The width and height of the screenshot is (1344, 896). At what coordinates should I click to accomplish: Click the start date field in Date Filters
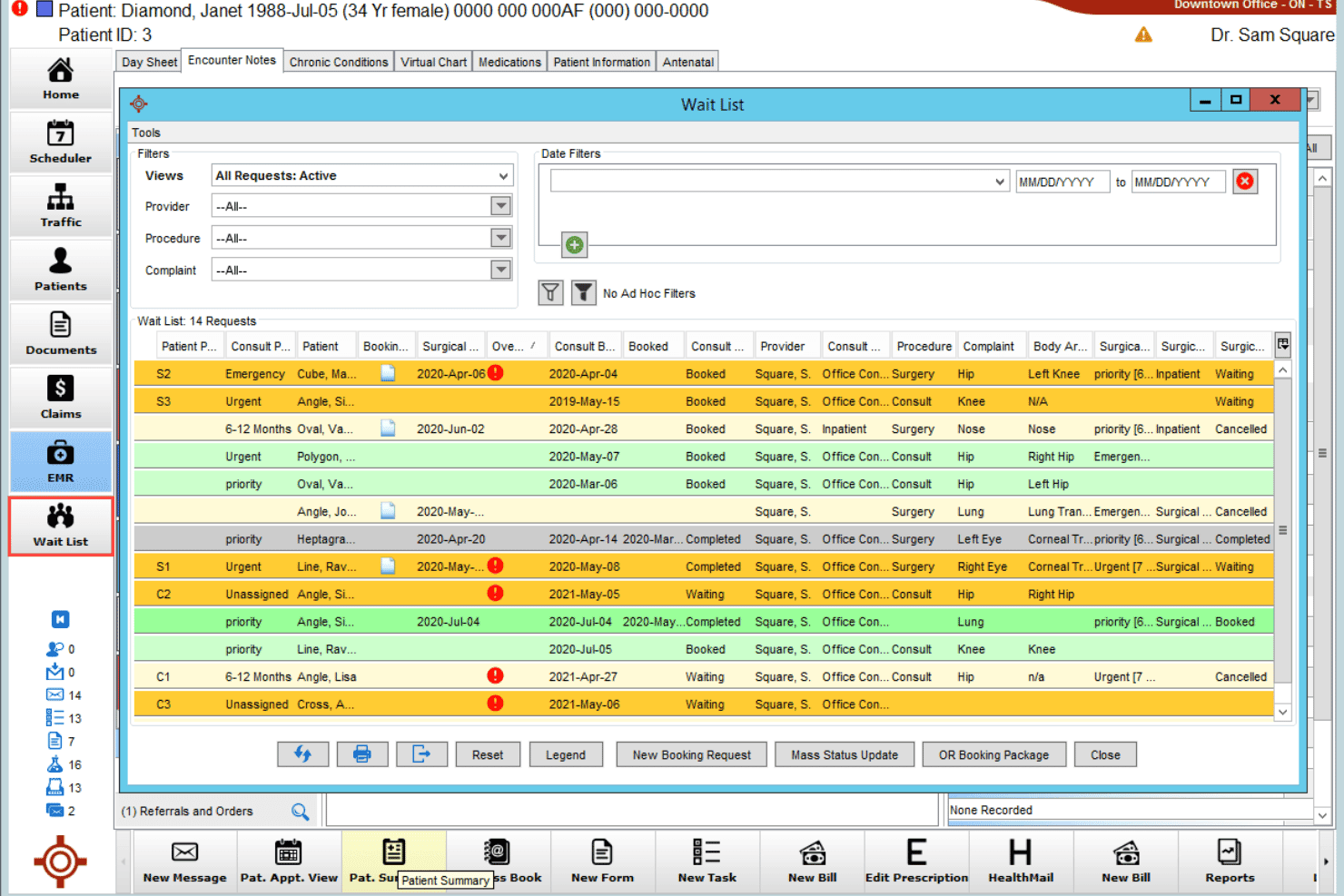[x=1062, y=182]
